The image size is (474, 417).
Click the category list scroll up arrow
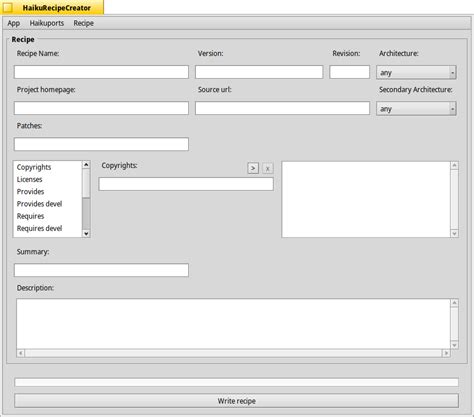pos(86,165)
